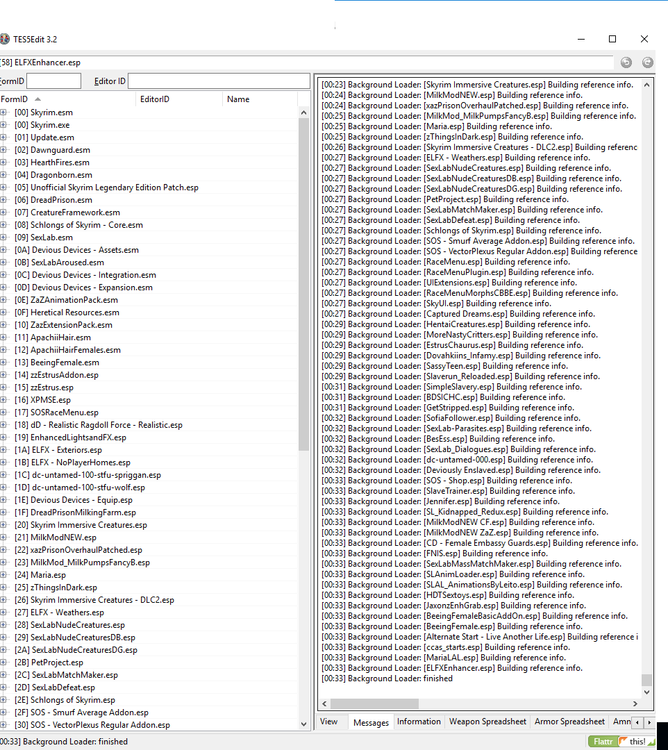Switch to the Messages tab
The width and height of the screenshot is (668, 750).
pyautogui.click(x=371, y=722)
